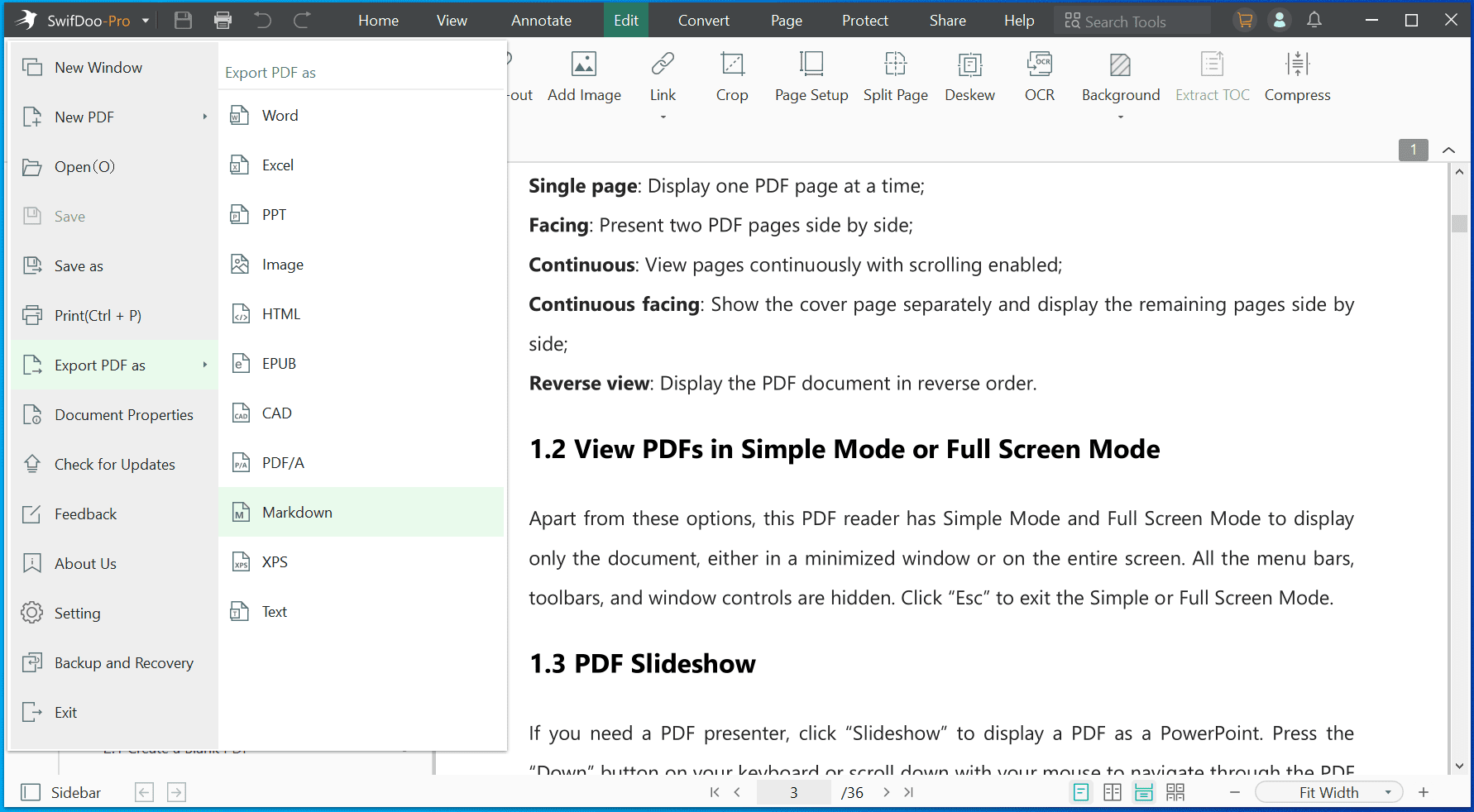Select the Crop tool
Viewport: 1474px width, 812px height.
[732, 77]
